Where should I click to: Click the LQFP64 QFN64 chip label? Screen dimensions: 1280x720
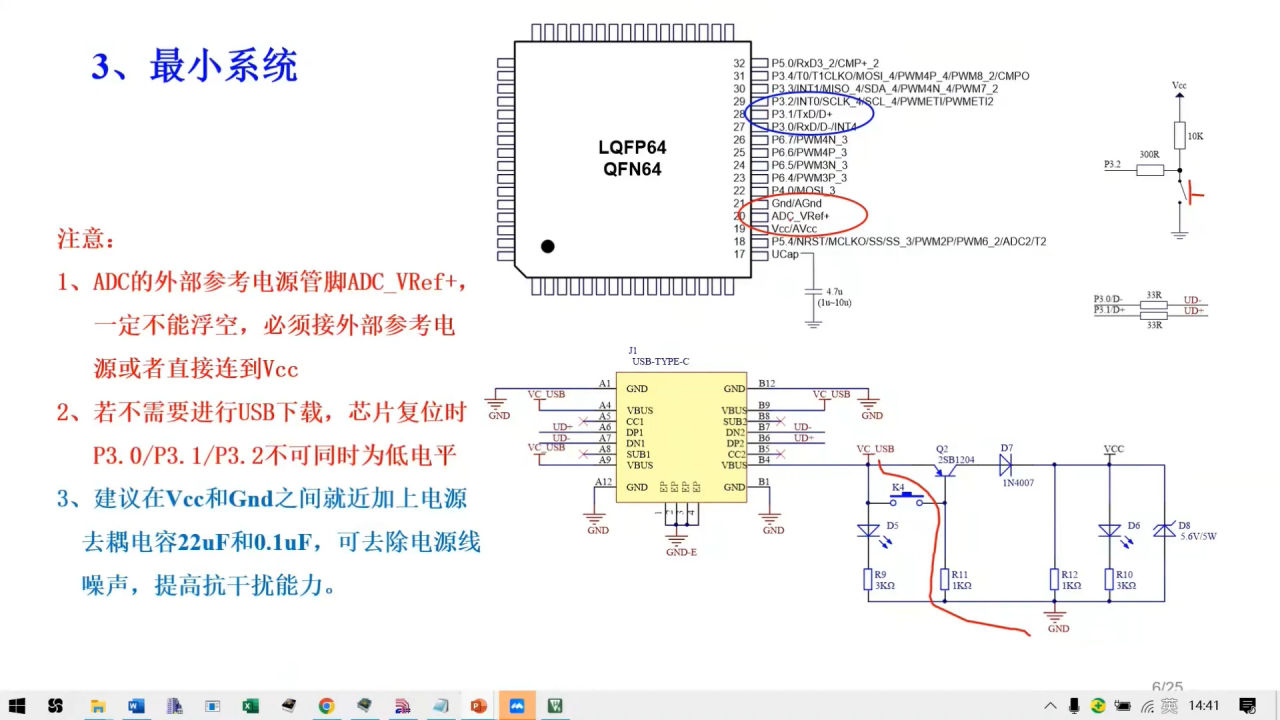(632, 158)
